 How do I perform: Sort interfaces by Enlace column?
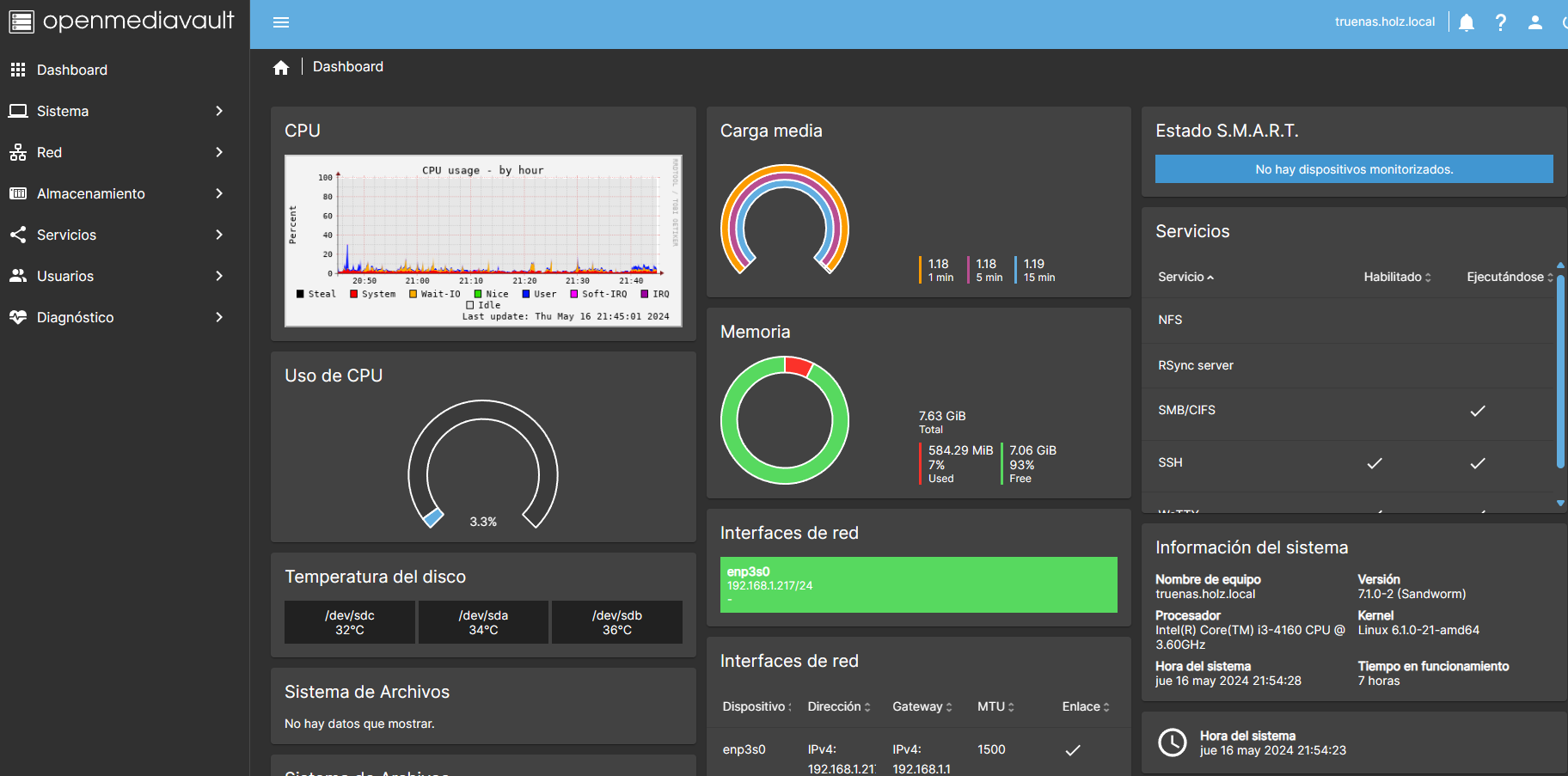(1086, 706)
